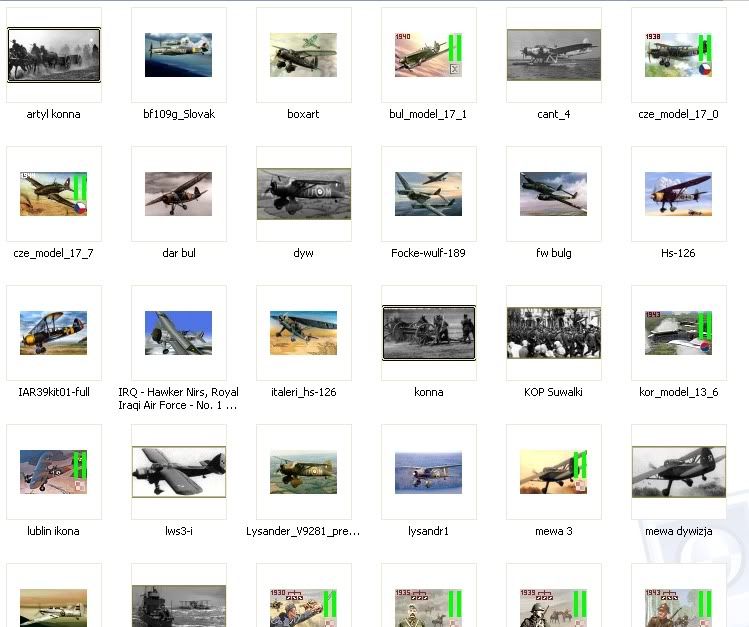Click the label 'IRQ - Hawker Nirs, Royal Iraqi Air Force'
Screen dimensions: 749x627
(178, 399)
